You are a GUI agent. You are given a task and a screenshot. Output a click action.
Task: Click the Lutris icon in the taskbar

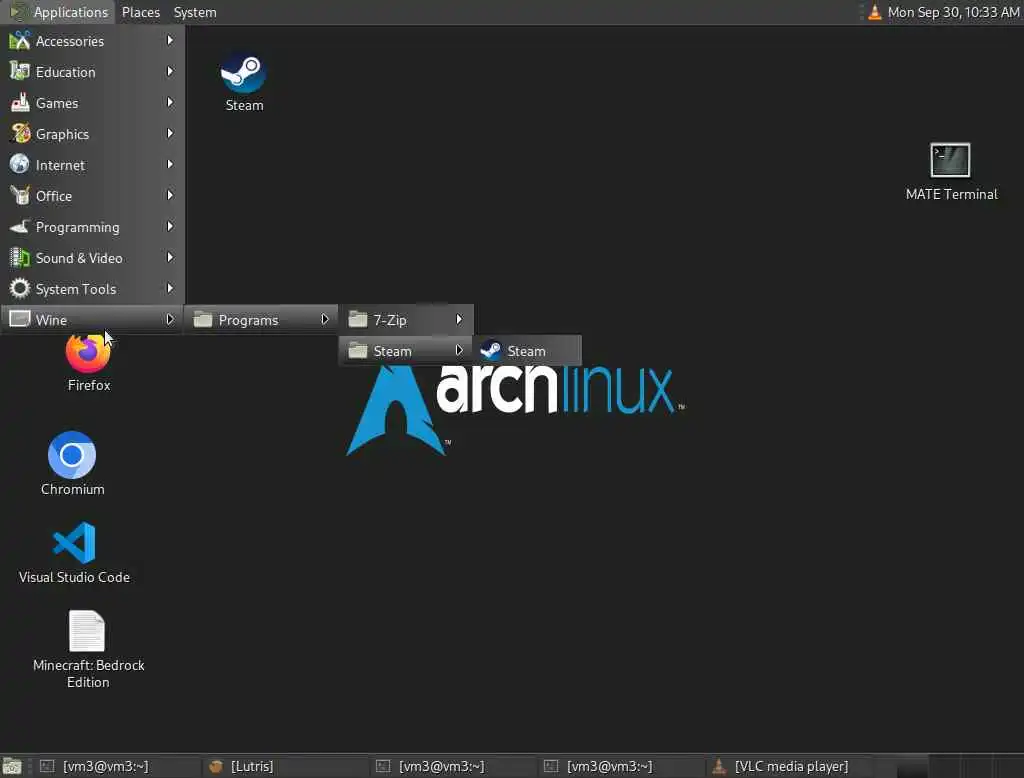(216, 766)
